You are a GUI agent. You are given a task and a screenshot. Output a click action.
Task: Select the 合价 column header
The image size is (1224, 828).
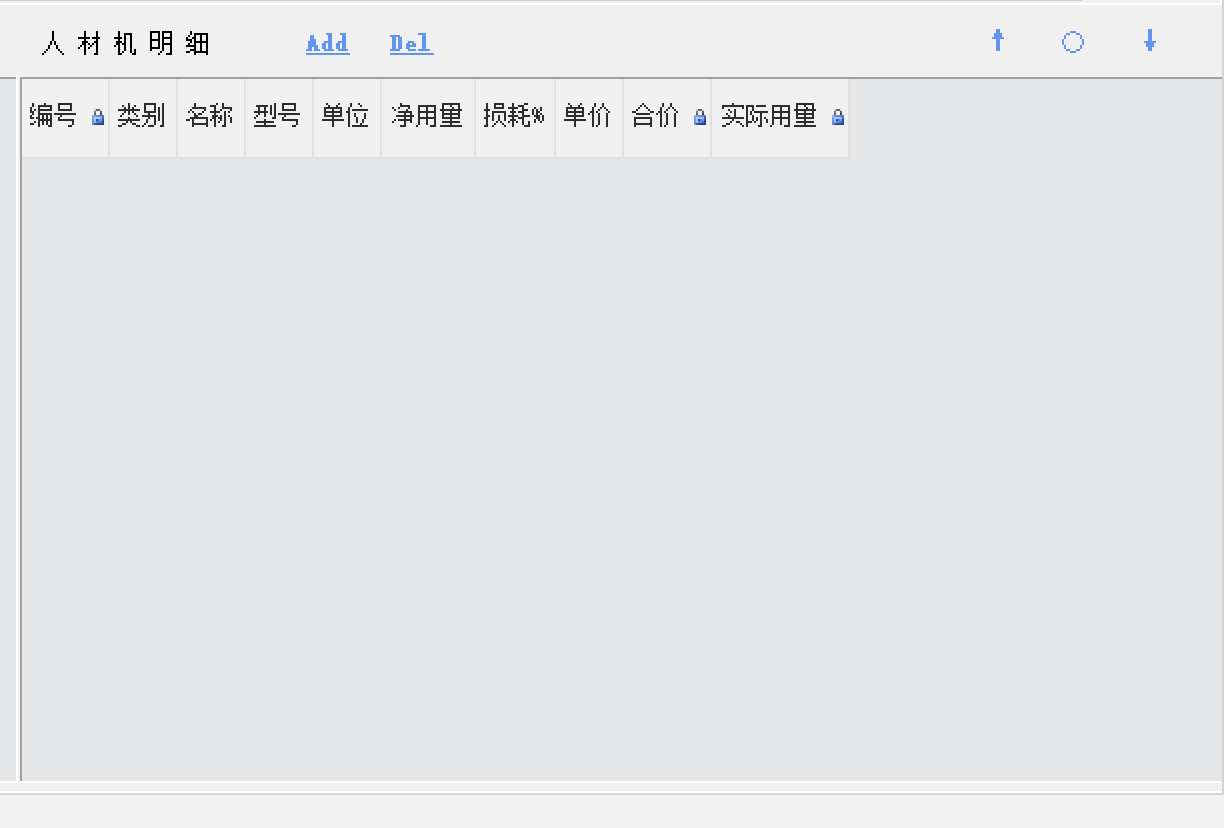(x=656, y=117)
